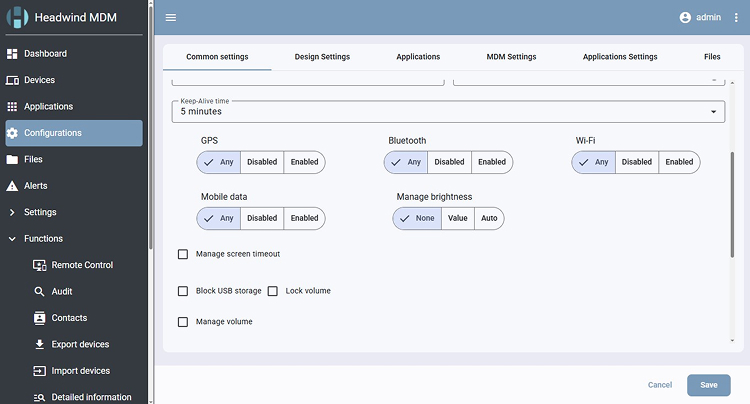Set Bluetooth to Disabled
Image resolution: width=750 pixels, height=404 pixels.
(449, 162)
